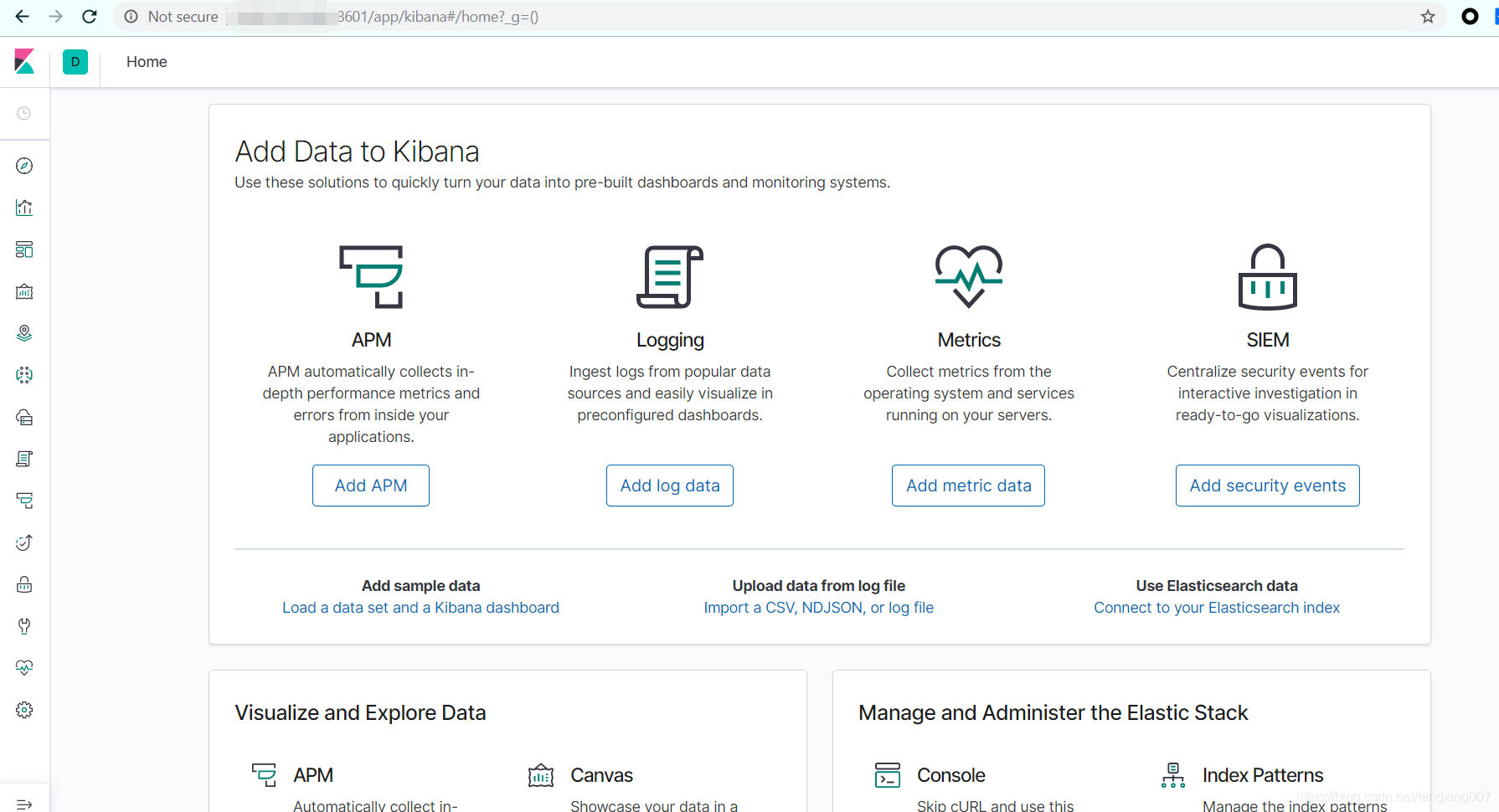Open Canvas icon in sidebar
1499x812 pixels.
pos(24,291)
